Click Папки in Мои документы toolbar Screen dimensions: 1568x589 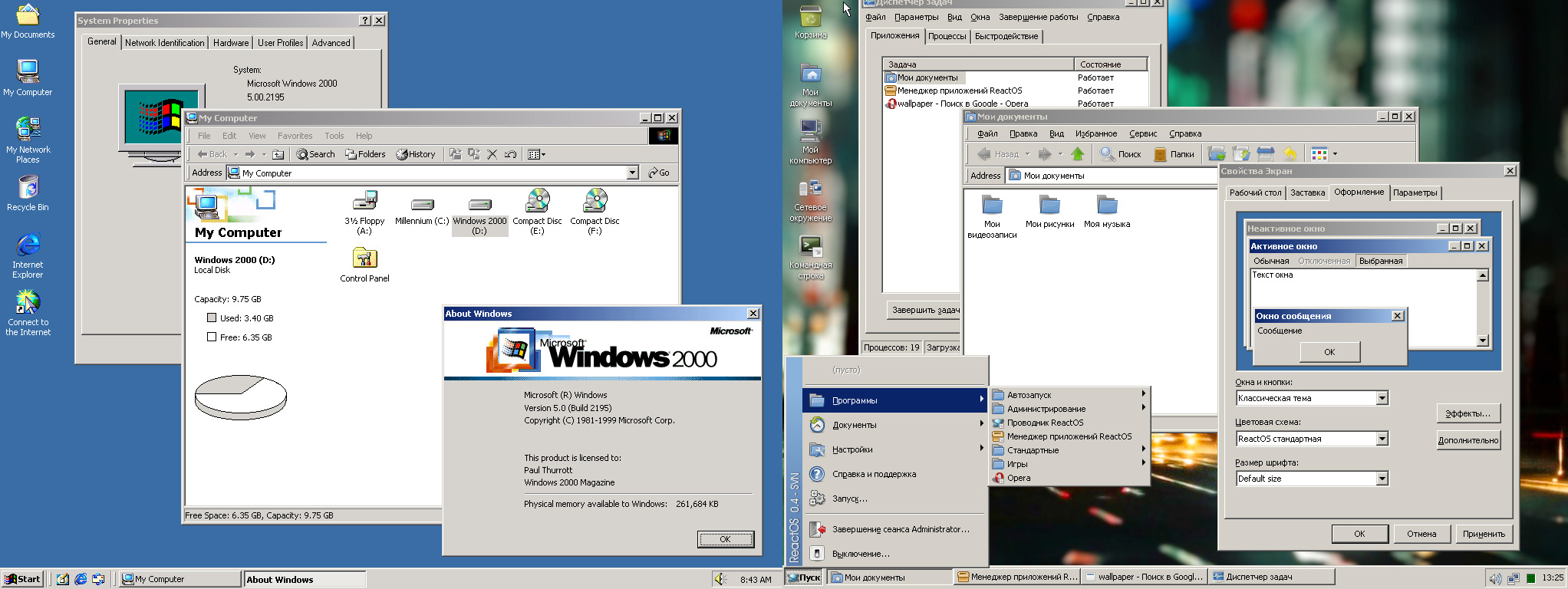click(x=1174, y=154)
